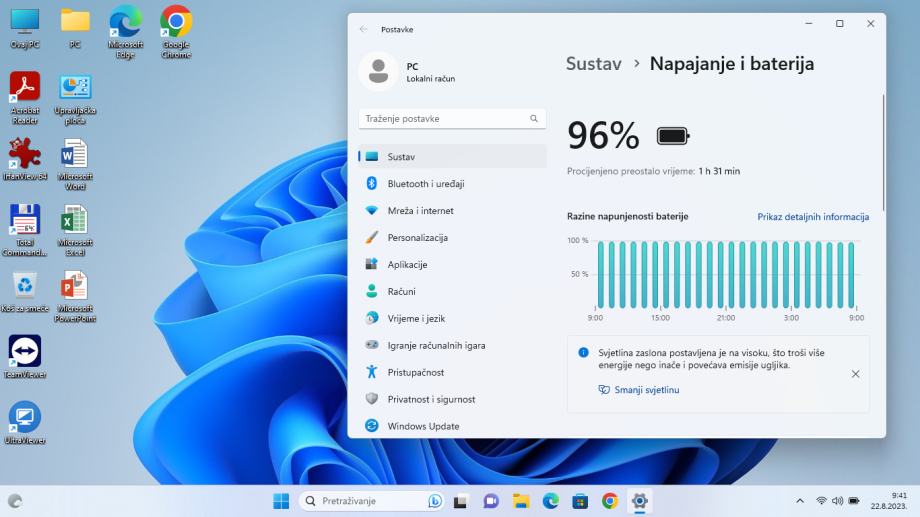
Task: Open Total Commander desktop shortcut
Action: (25, 230)
